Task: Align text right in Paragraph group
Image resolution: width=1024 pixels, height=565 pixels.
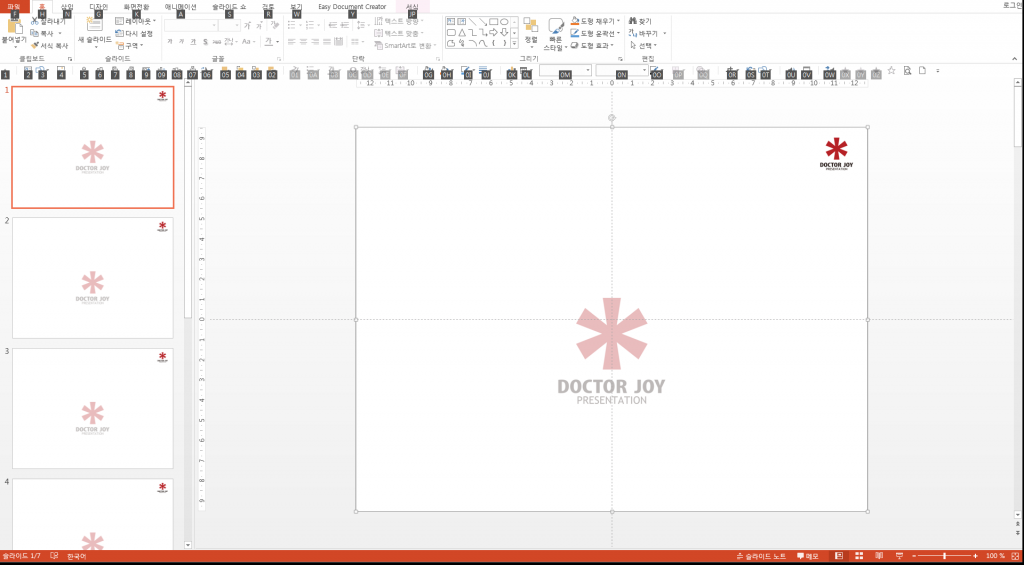Action: [315, 42]
